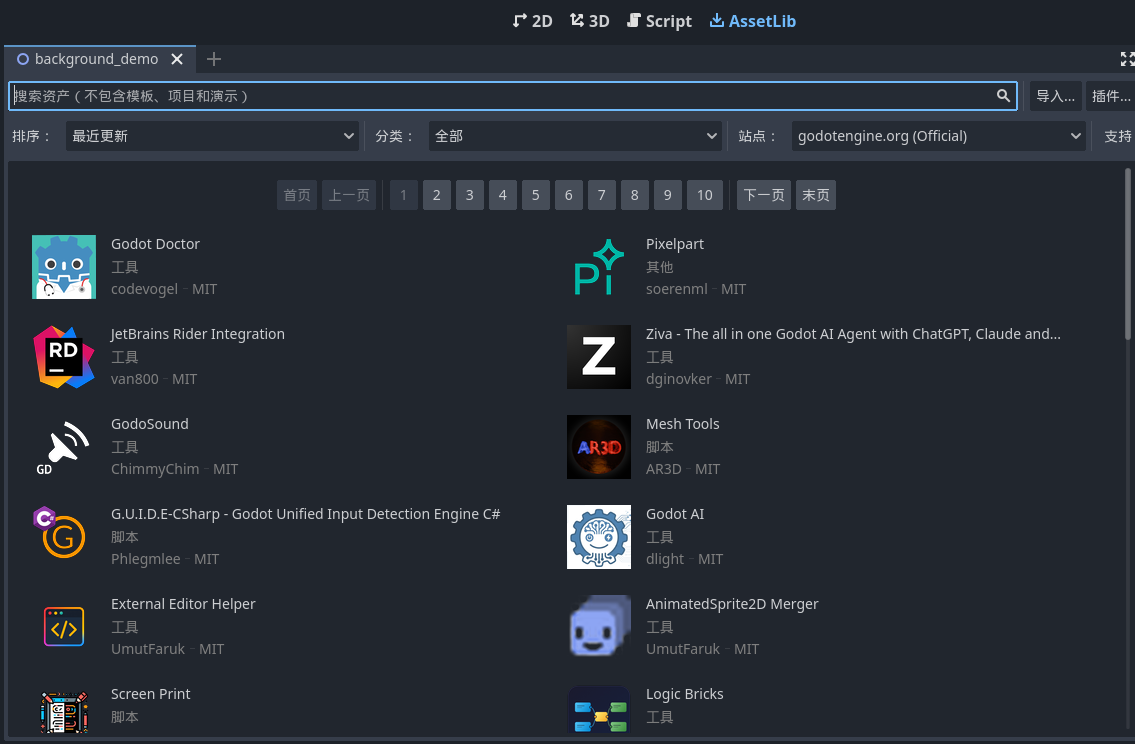Go to page 3
This screenshot has width=1135, height=744.
tap(470, 195)
